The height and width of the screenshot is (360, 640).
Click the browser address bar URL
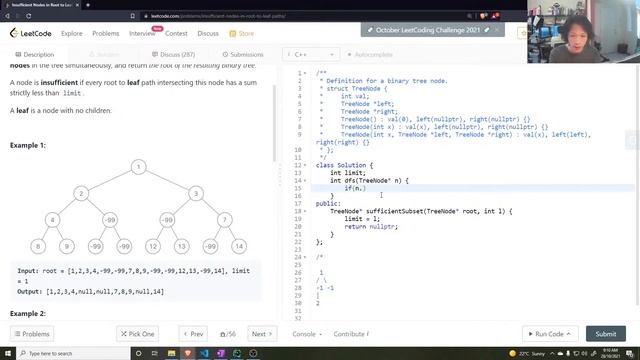(218, 16)
